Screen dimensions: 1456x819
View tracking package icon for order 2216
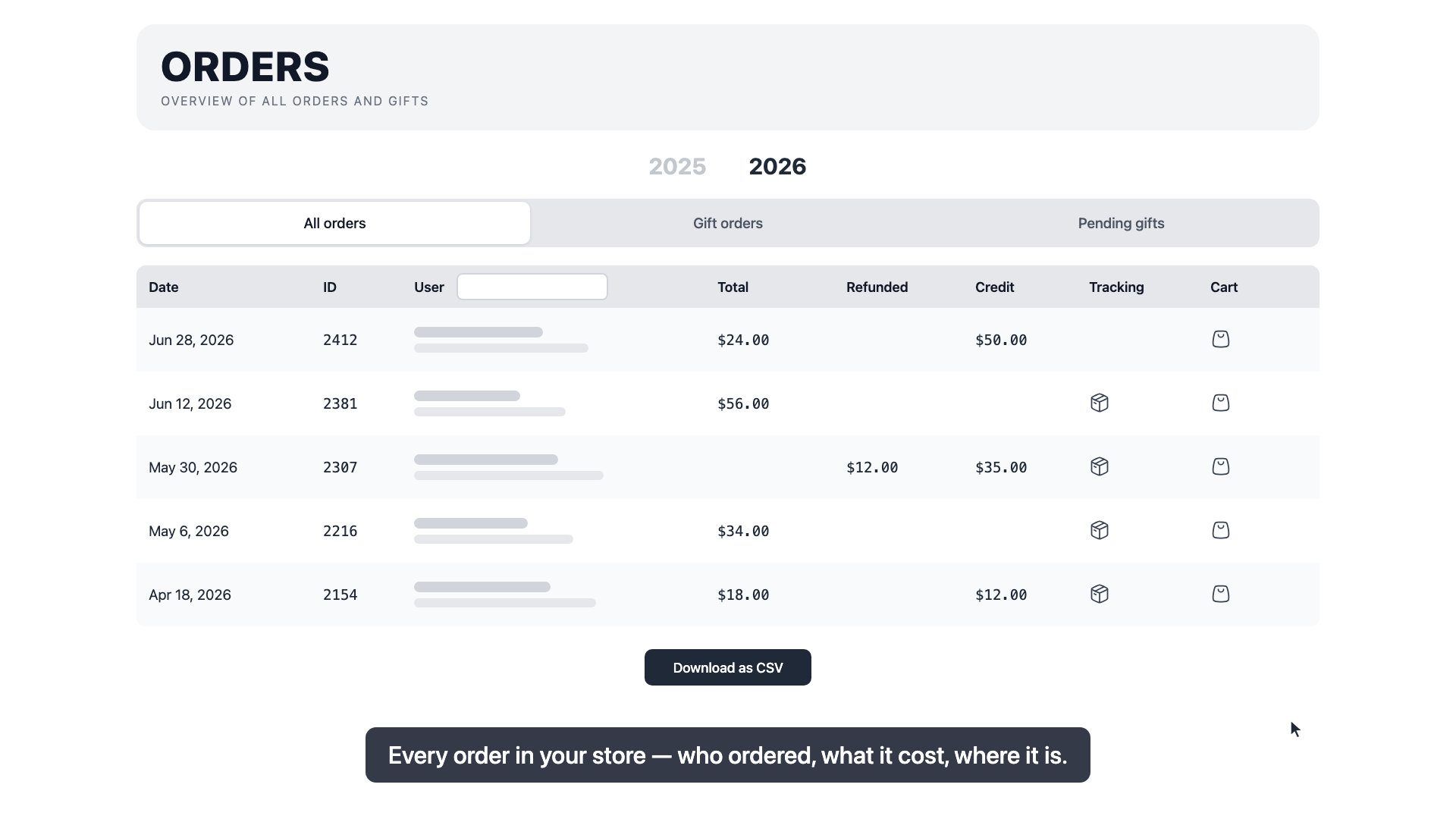coord(1099,530)
